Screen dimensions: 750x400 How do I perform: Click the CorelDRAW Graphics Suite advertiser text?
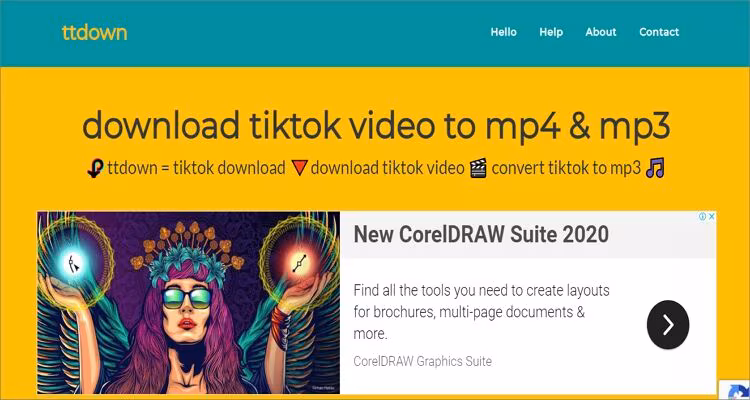(422, 361)
